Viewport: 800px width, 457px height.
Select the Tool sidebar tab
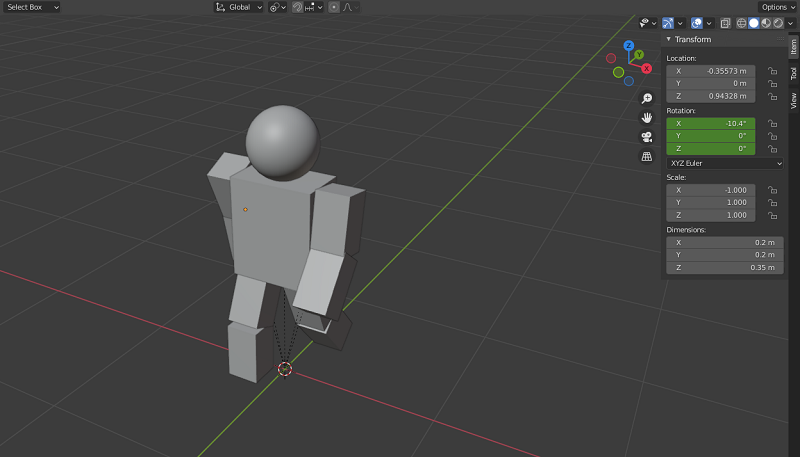pyautogui.click(x=793, y=73)
